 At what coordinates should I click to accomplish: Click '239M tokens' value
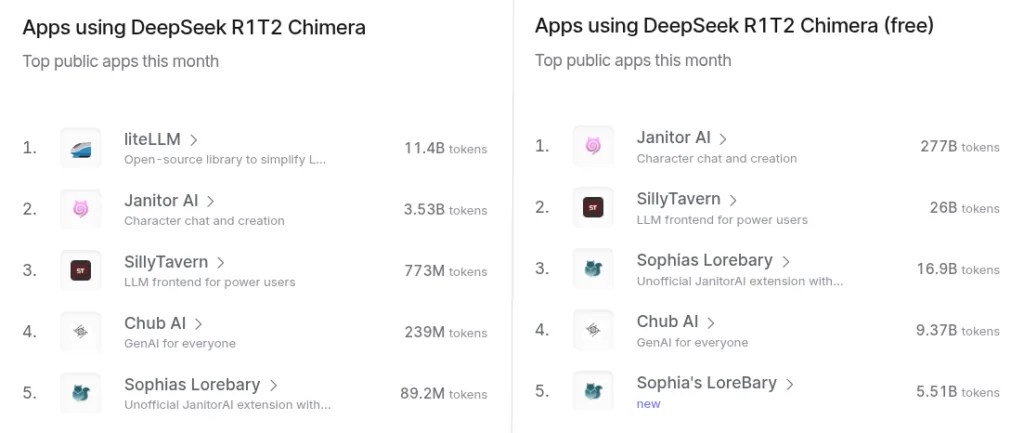(446, 332)
